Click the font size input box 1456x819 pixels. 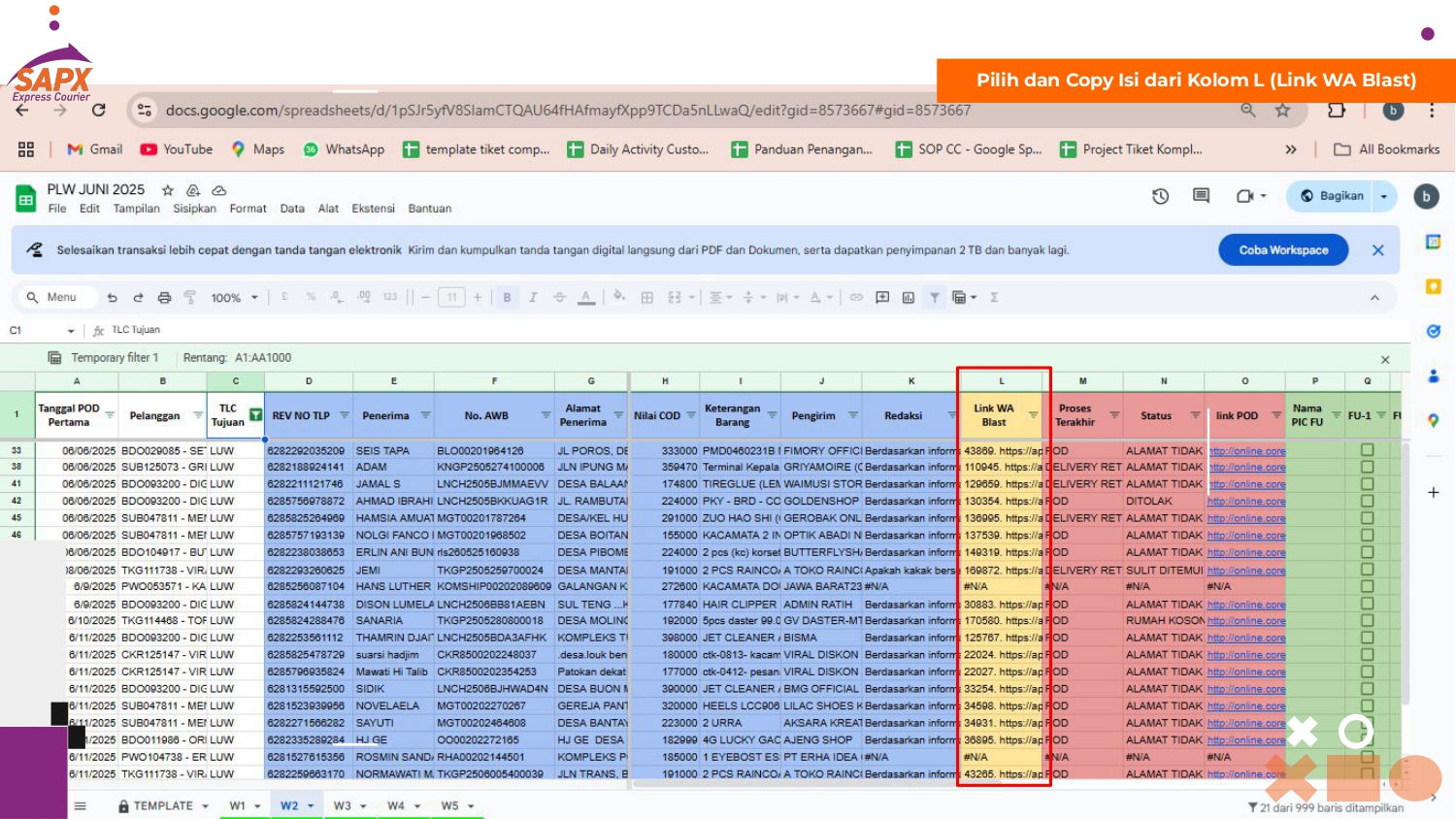click(451, 298)
